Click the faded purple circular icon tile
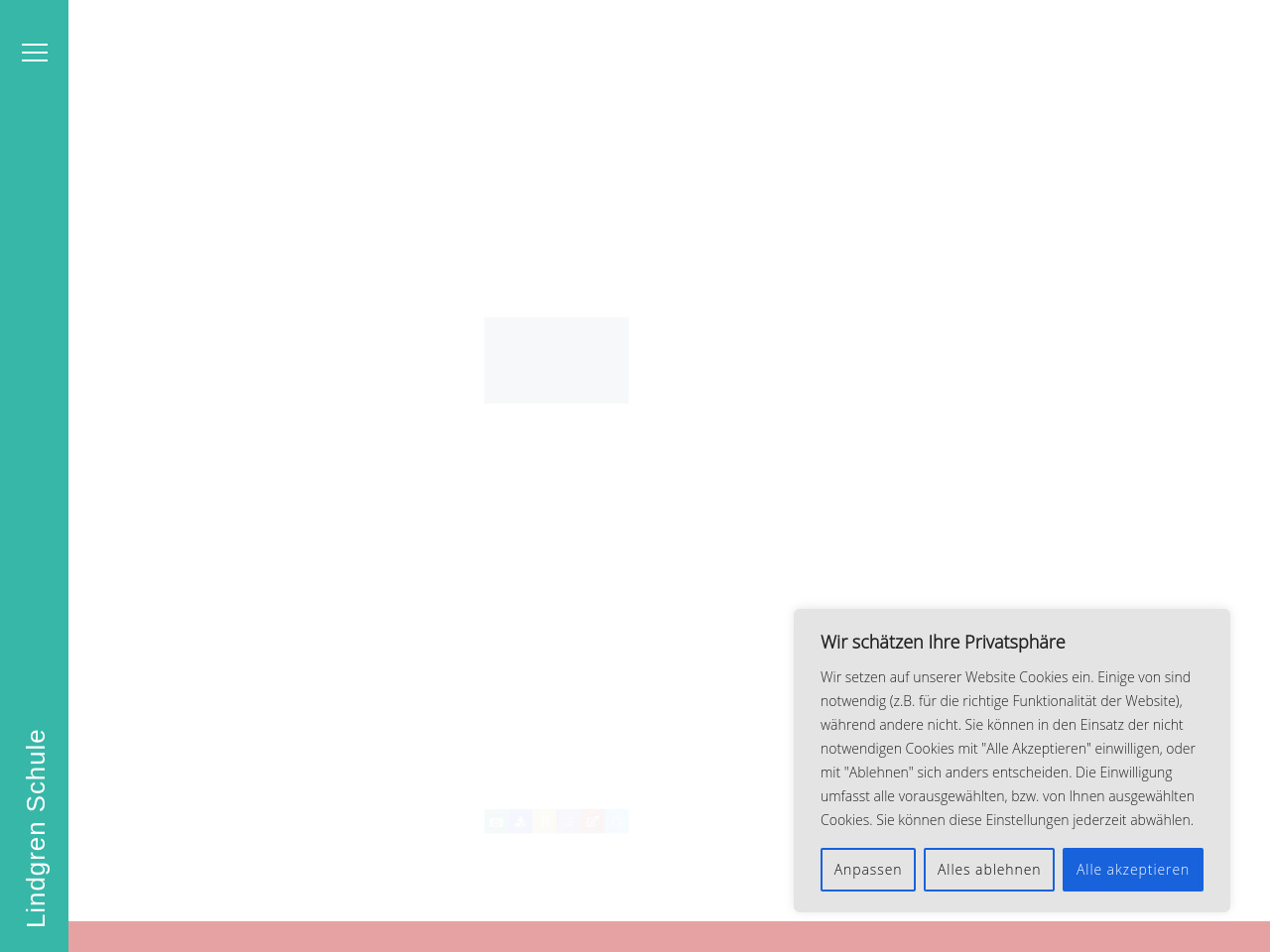 [569, 821]
